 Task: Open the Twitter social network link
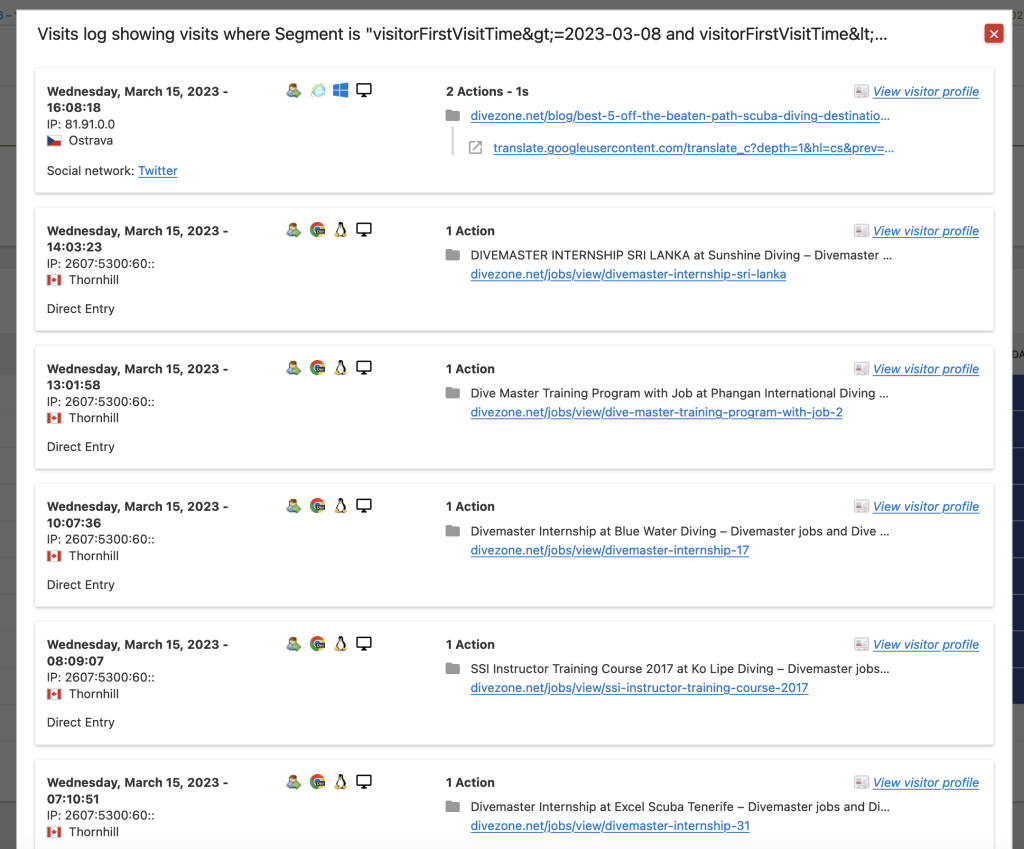(x=157, y=170)
